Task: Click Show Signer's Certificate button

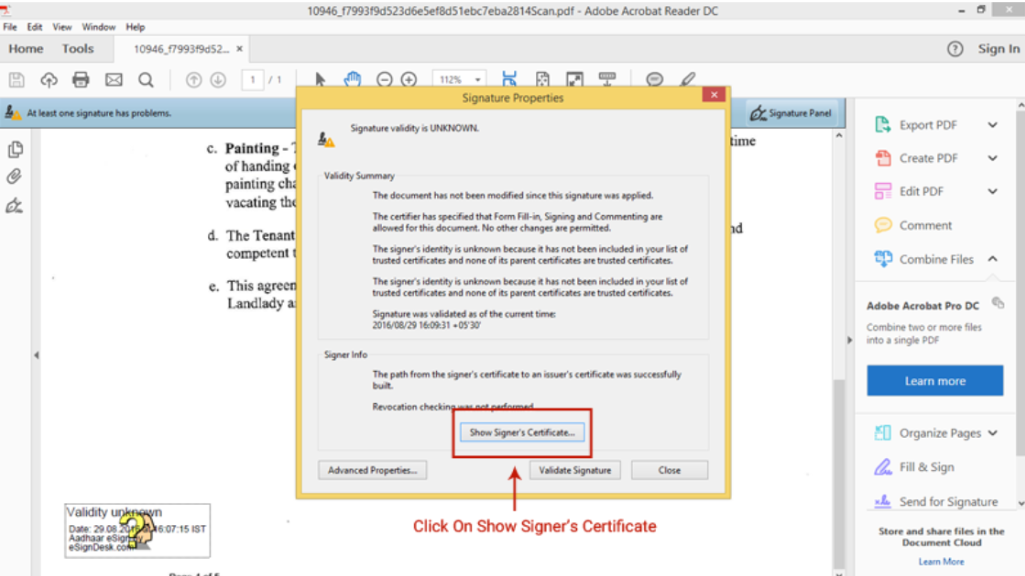Action: [x=522, y=433]
